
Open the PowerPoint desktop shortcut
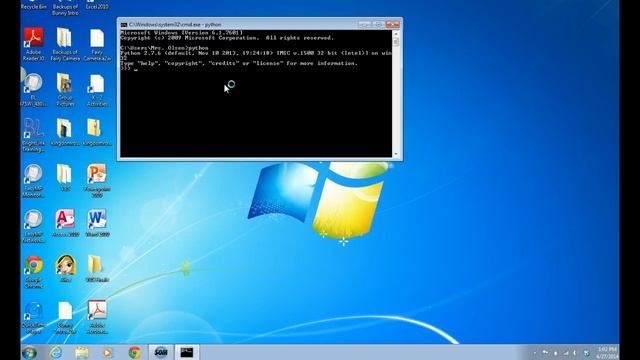pyautogui.click(x=97, y=180)
